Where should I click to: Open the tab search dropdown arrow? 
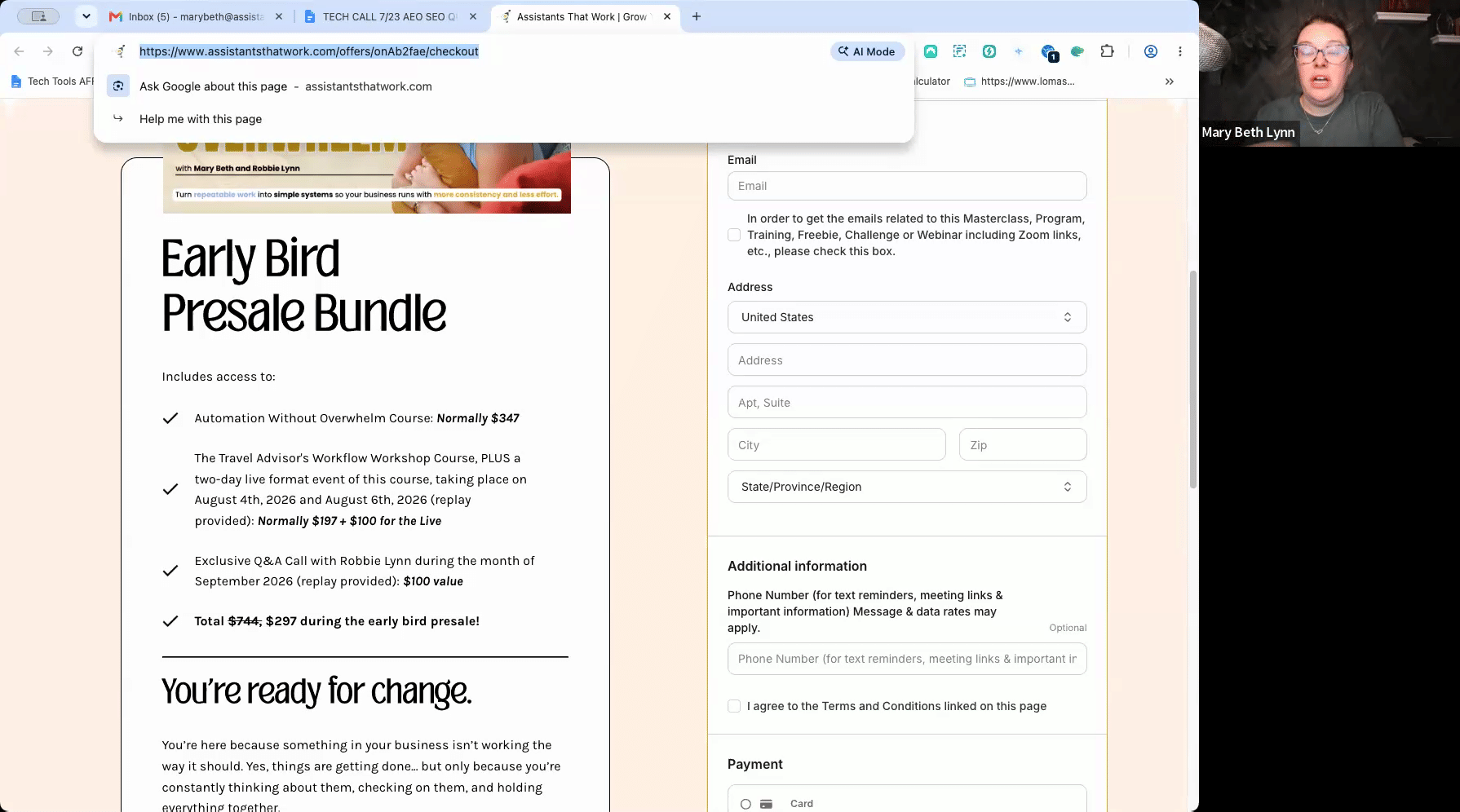point(86,16)
